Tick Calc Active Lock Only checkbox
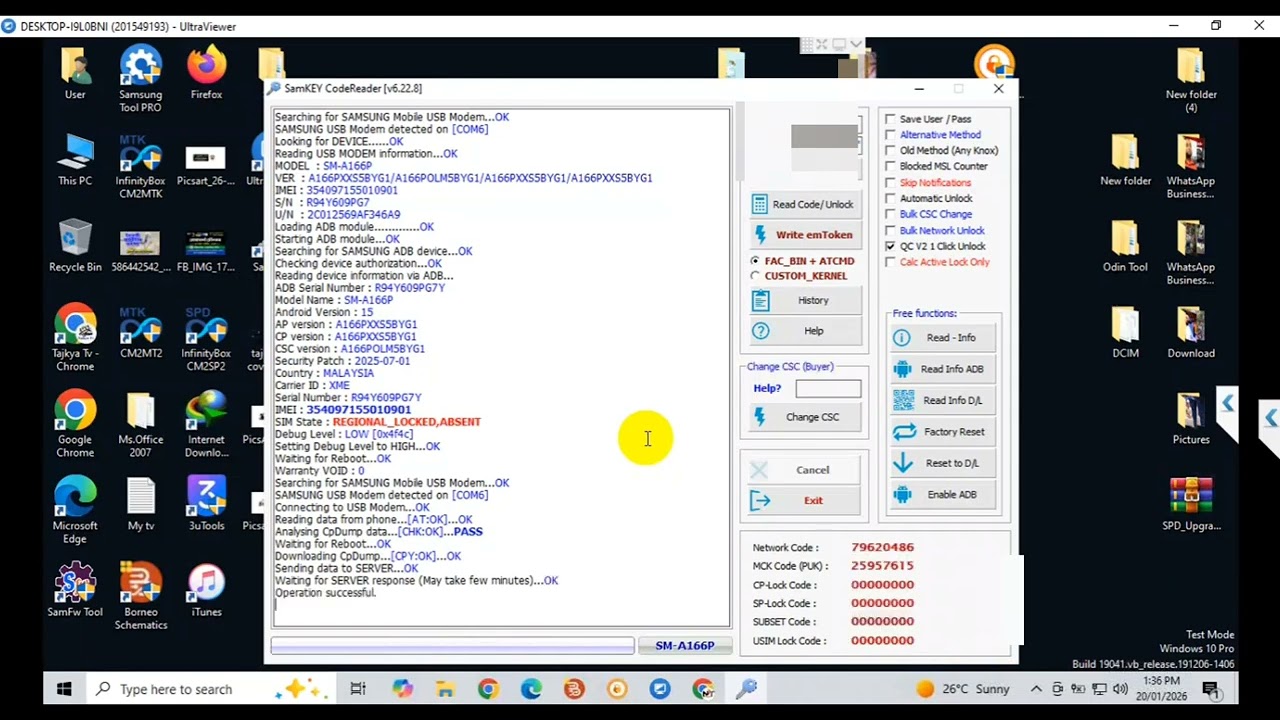Viewport: 1280px width, 720px height. (x=891, y=262)
